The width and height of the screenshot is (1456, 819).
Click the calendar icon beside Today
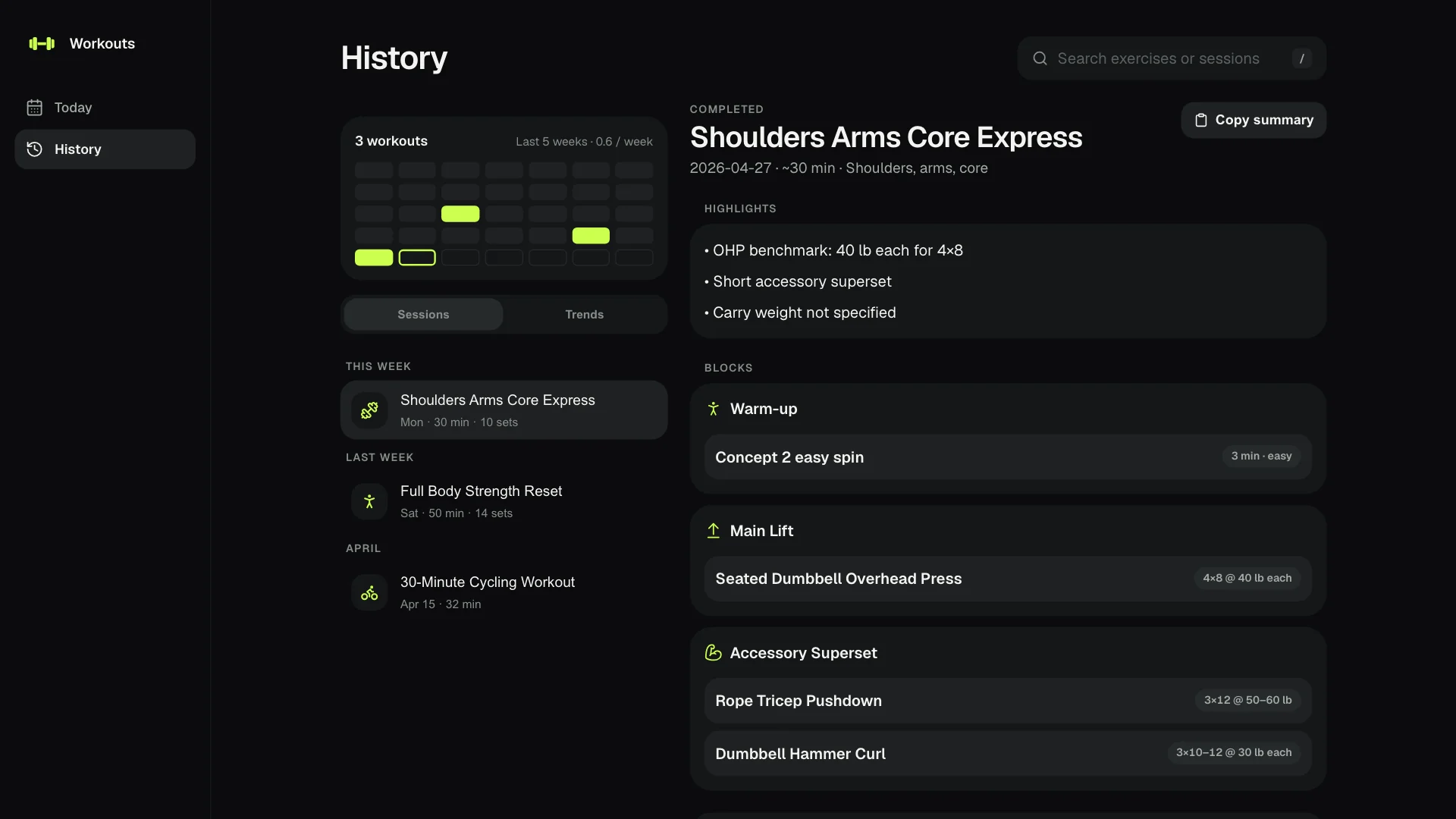35,108
